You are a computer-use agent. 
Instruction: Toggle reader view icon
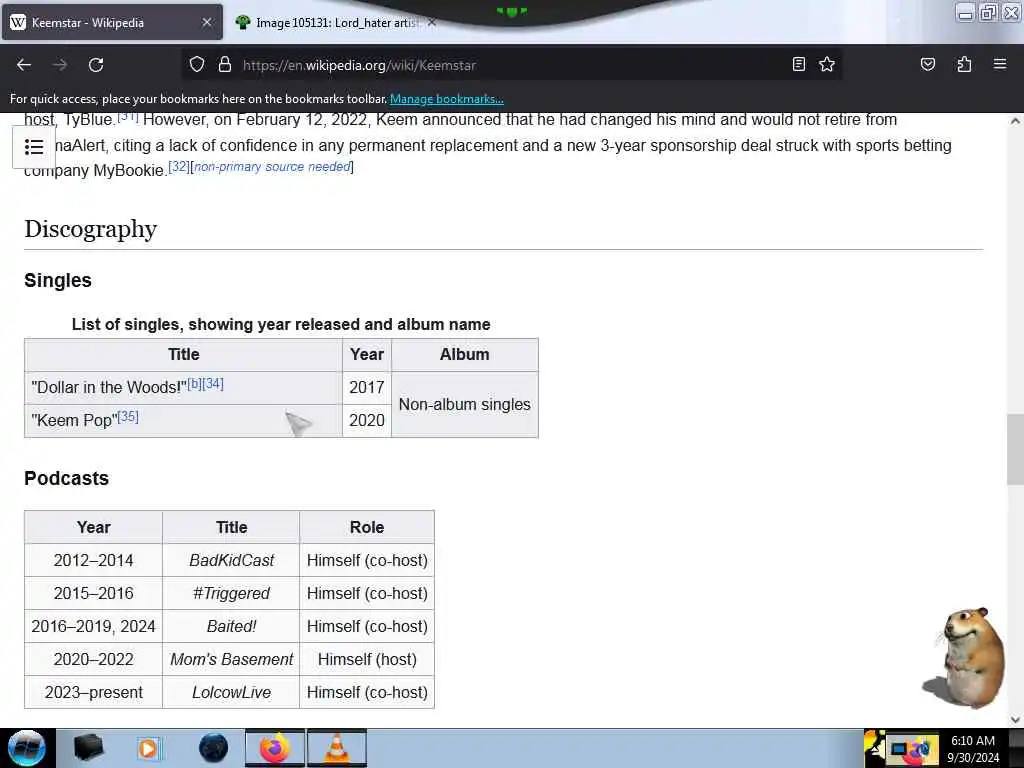(798, 64)
